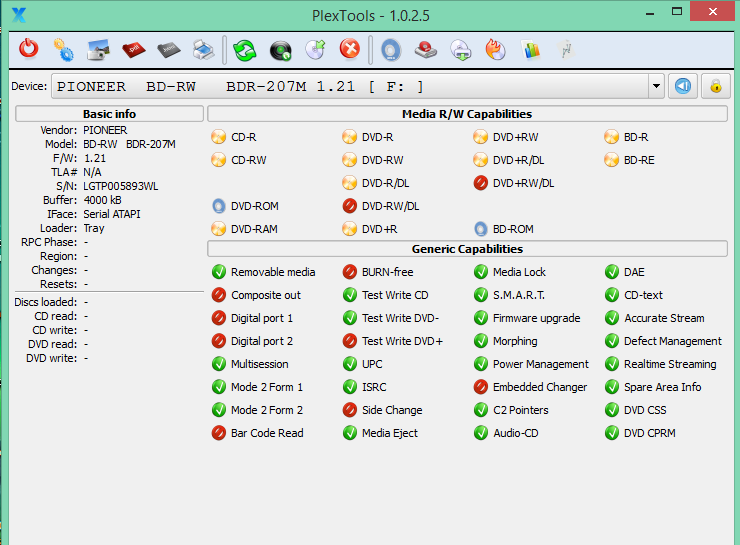Click the DVD-R/DL label

386,183
